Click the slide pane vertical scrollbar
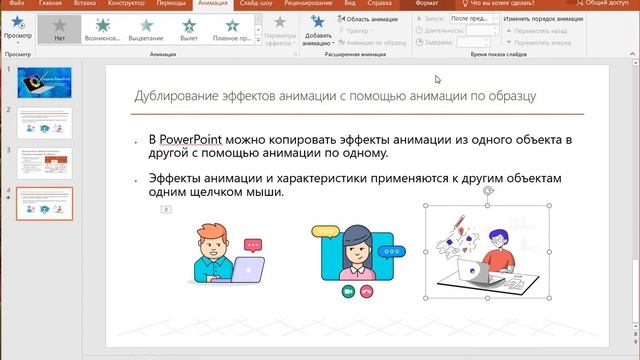 (636, 291)
